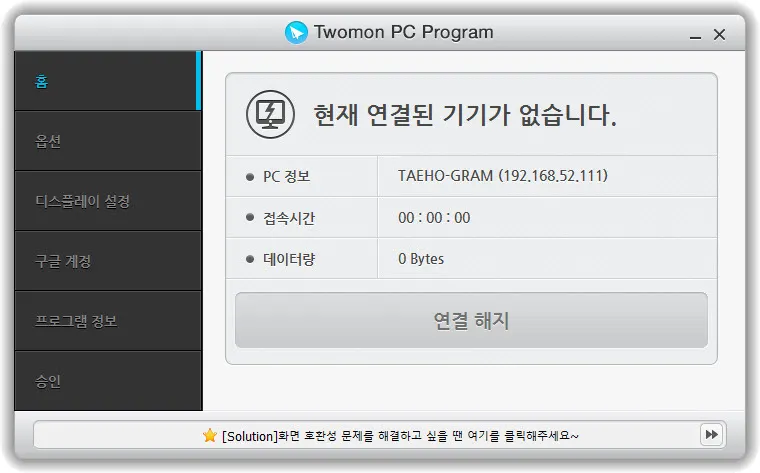Click the 현재 연결된 기기가 없습니다 heading
This screenshot has height=473, width=760.
point(465,115)
